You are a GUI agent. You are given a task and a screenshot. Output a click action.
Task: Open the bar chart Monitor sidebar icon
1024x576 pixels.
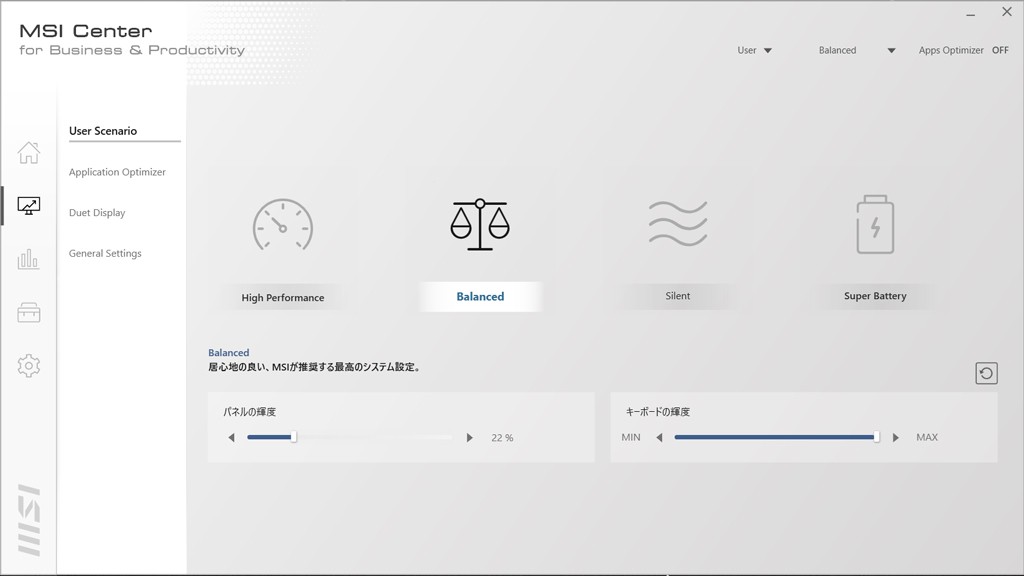[29, 259]
